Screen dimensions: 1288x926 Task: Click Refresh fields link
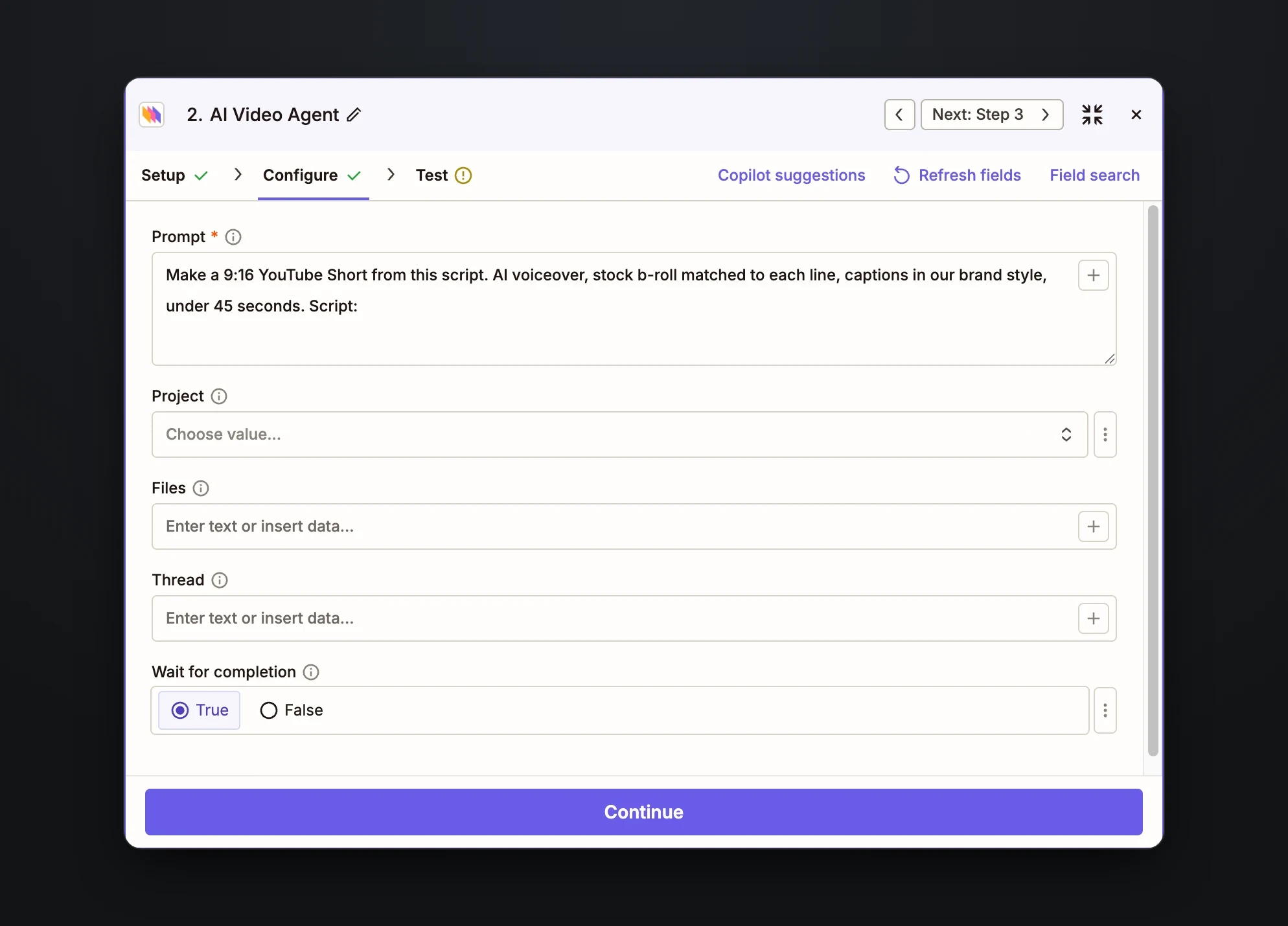[957, 175]
